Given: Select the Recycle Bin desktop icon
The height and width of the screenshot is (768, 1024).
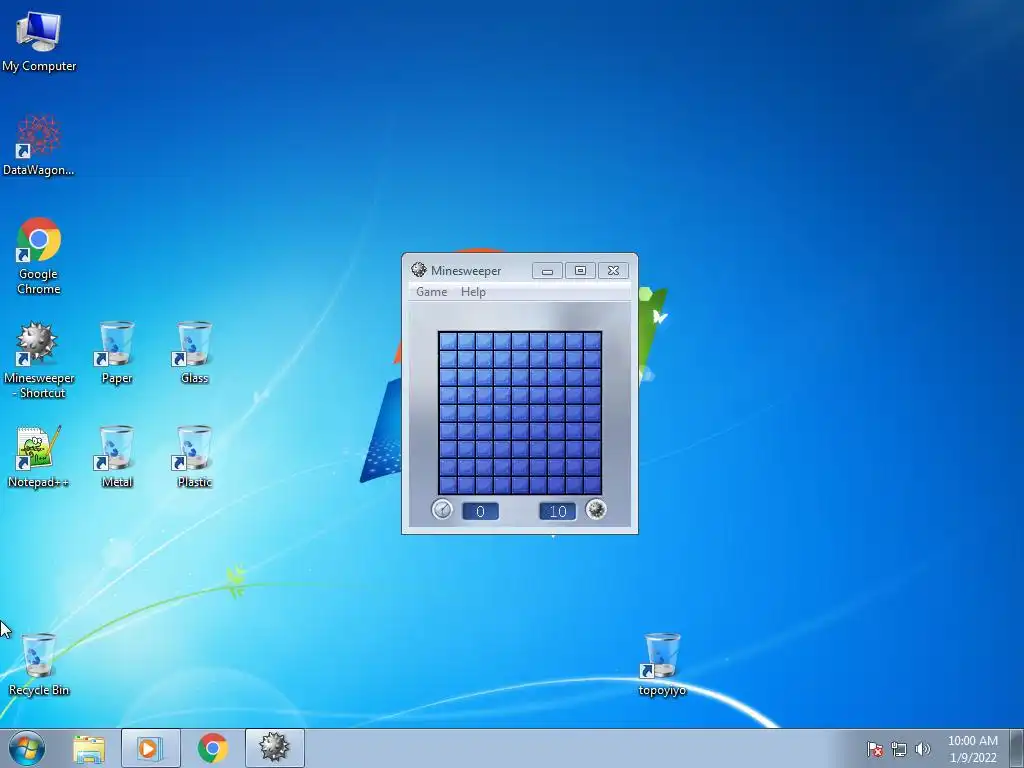Looking at the screenshot, I should (x=39, y=665).
